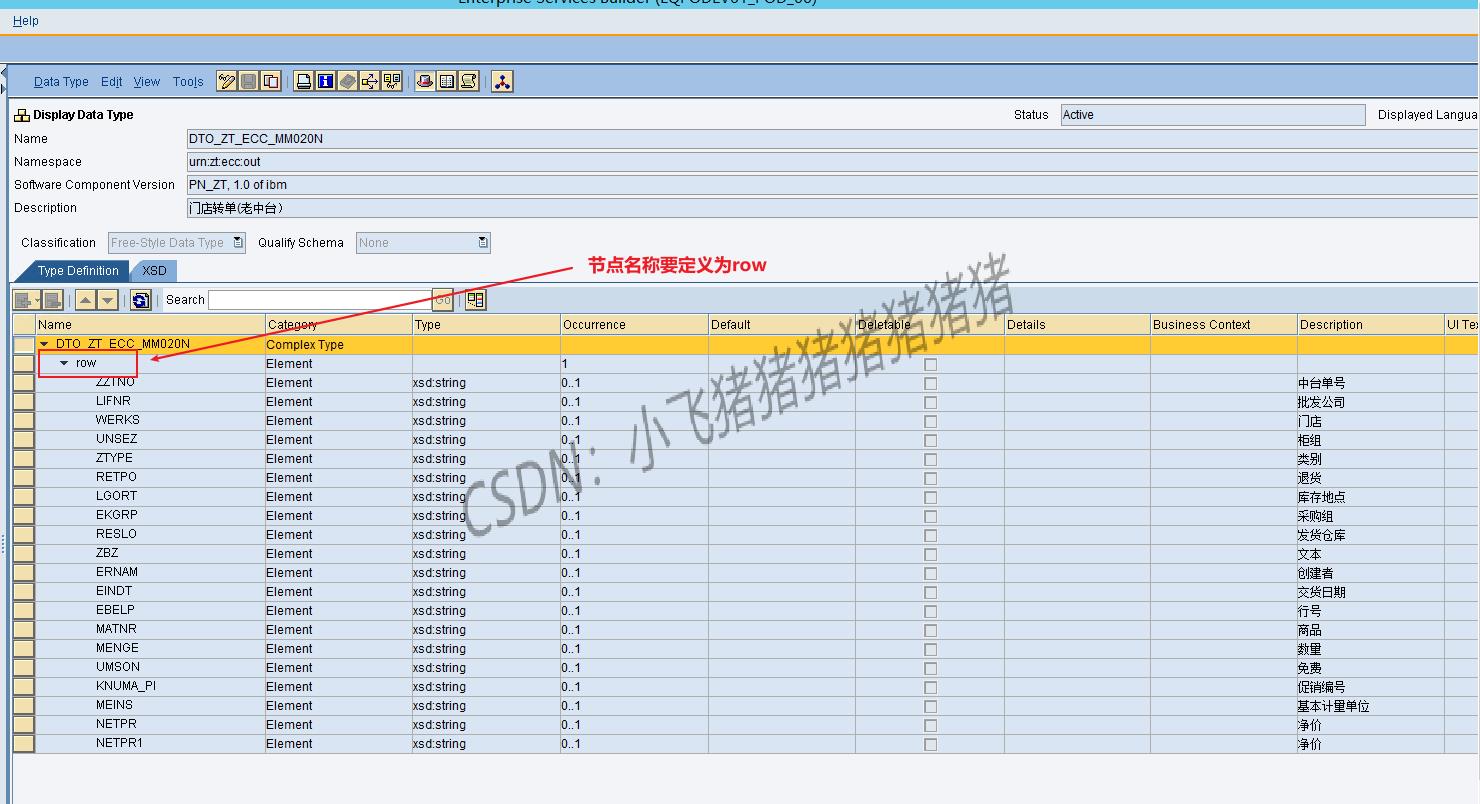
Task: Open object properties via blue info icon
Action: [326, 82]
